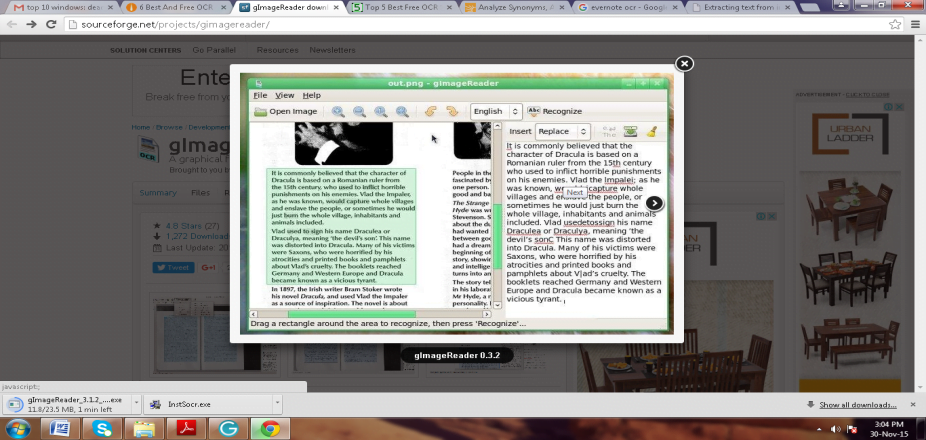Click the browser back arrow

tap(12, 24)
